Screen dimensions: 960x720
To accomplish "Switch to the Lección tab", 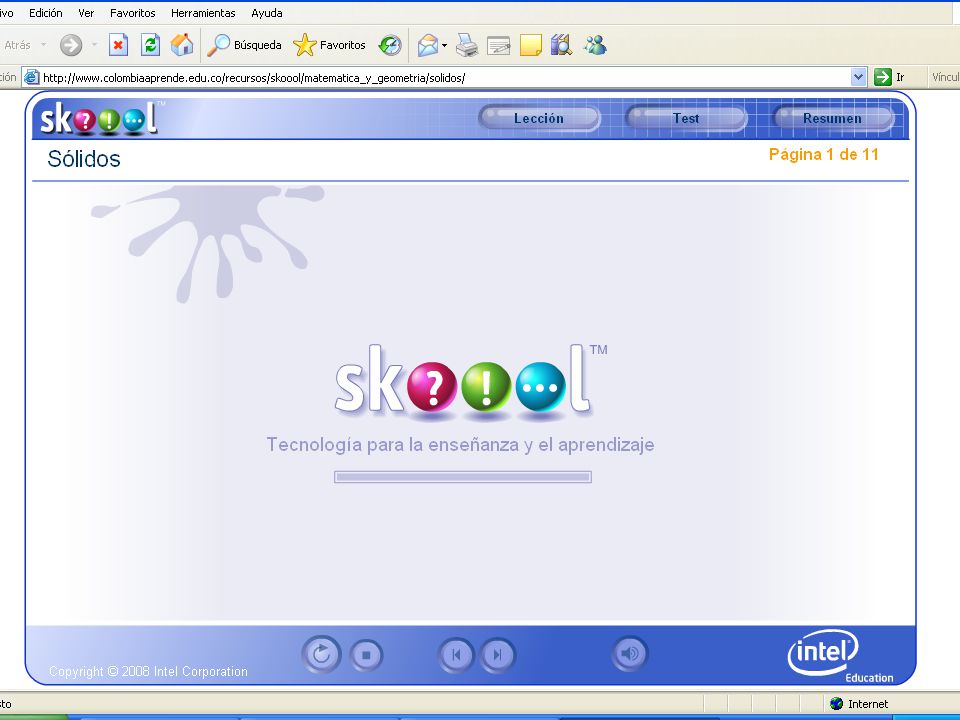I will [539, 118].
